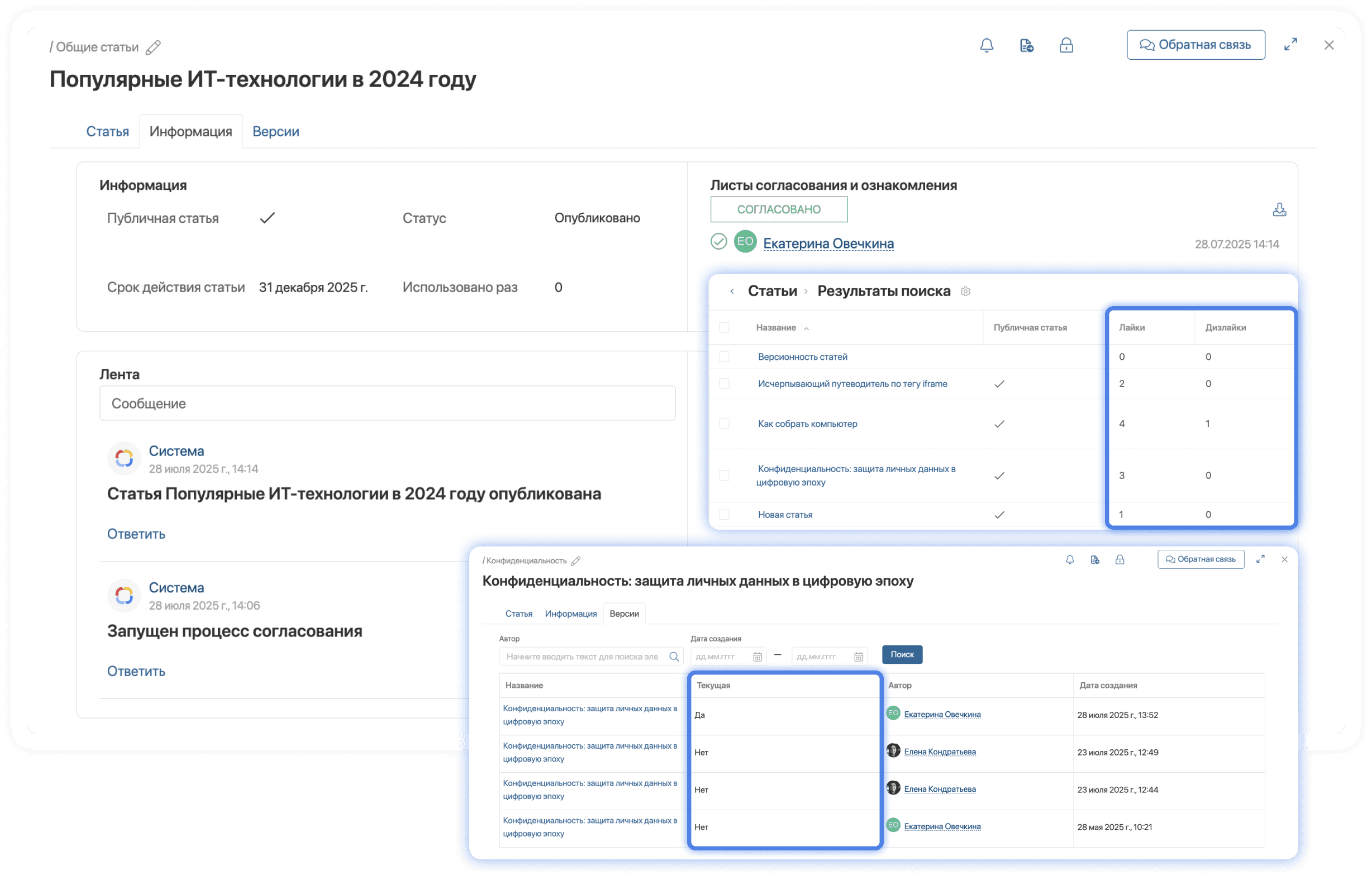
Task: Open second date picker in Дата создания
Action: (858, 657)
